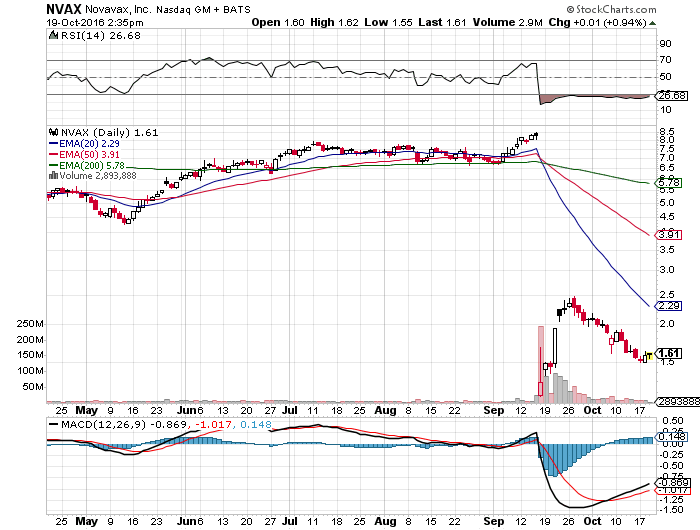Click the 2893888 volume tag on right axis
Image resolution: width=700 pixels, height=530 pixels.
[x=679, y=401]
